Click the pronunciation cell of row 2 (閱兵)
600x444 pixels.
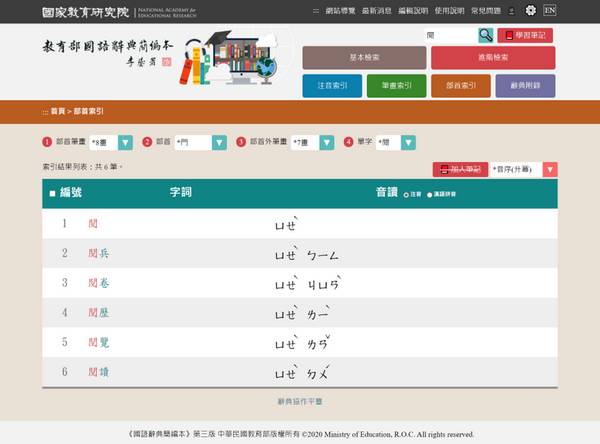coord(307,254)
